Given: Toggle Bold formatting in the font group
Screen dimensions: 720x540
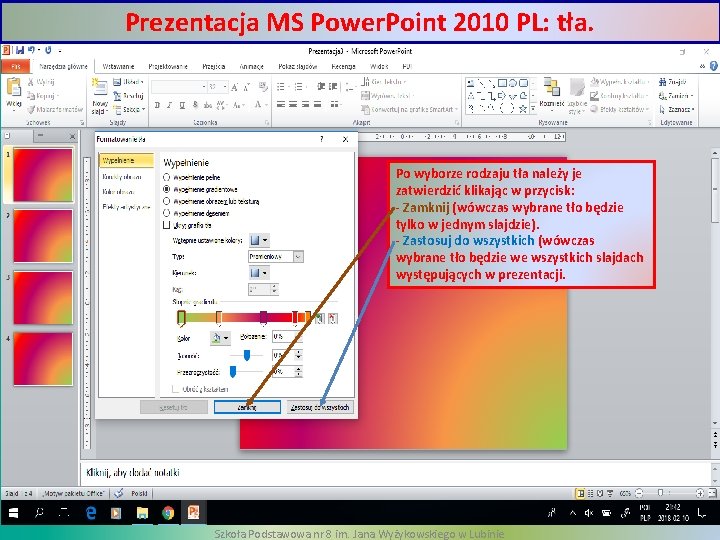Looking at the screenshot, I should pyautogui.click(x=157, y=105).
